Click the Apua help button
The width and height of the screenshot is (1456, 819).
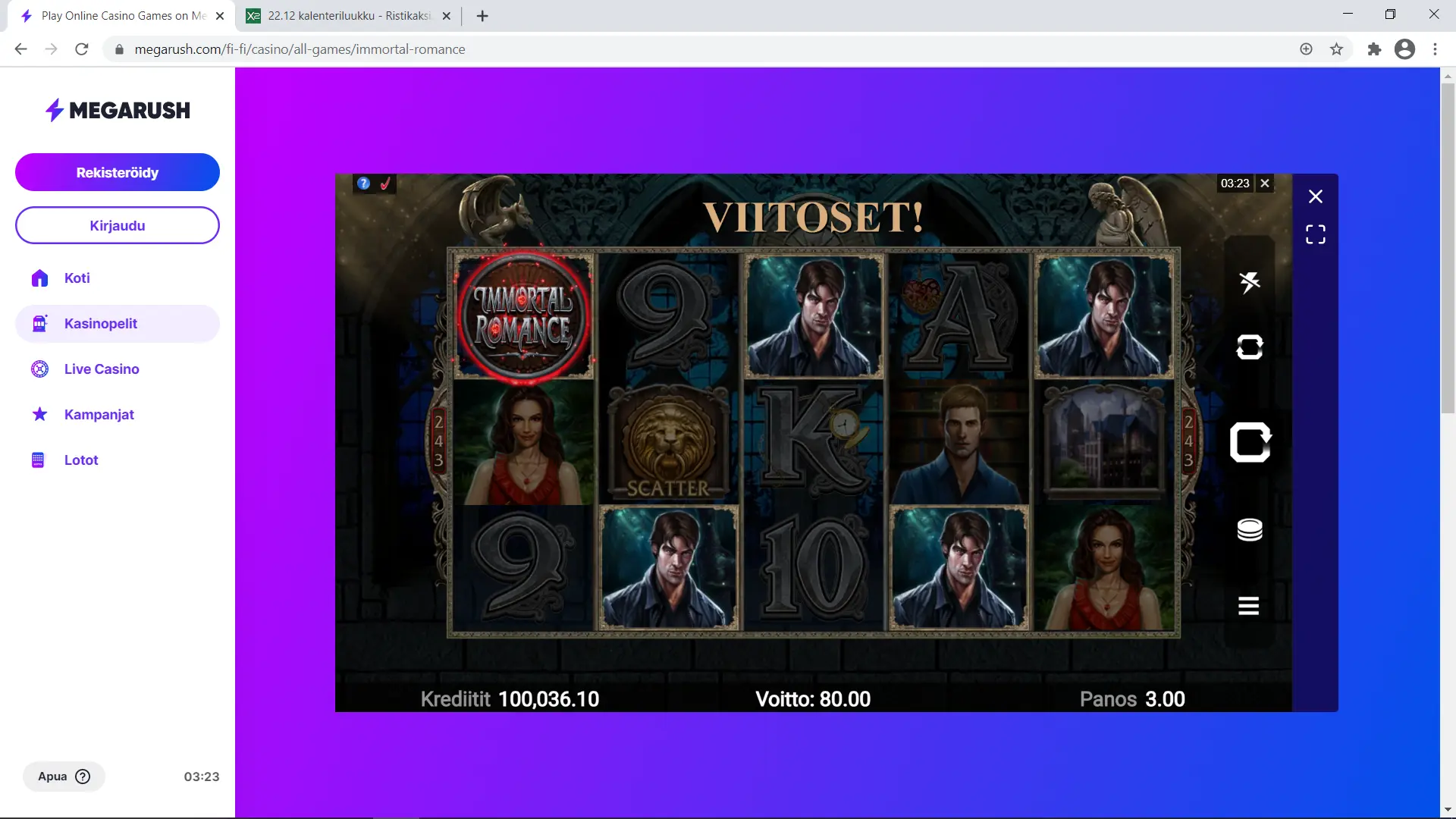(x=64, y=776)
